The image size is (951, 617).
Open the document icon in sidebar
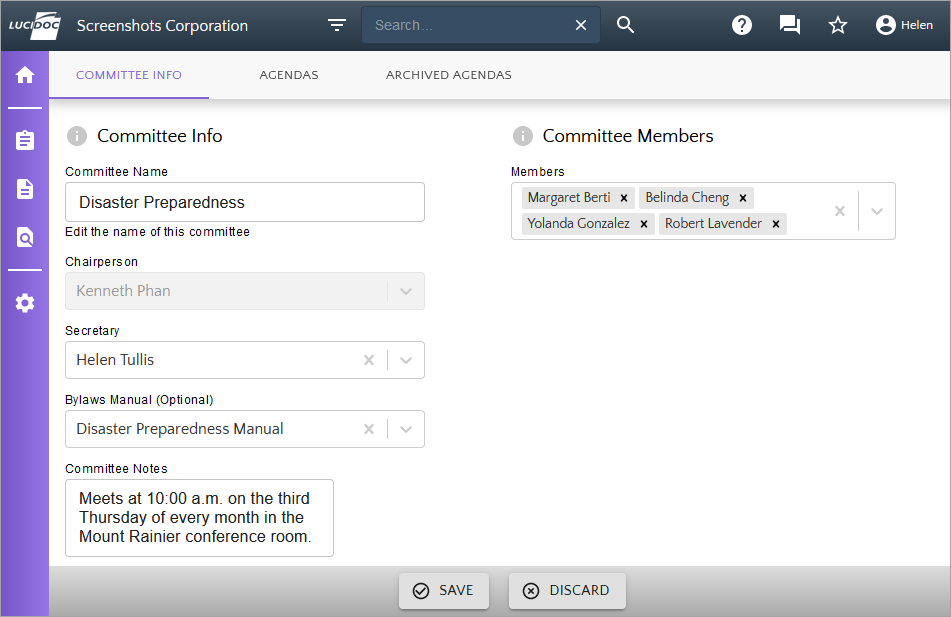point(25,189)
